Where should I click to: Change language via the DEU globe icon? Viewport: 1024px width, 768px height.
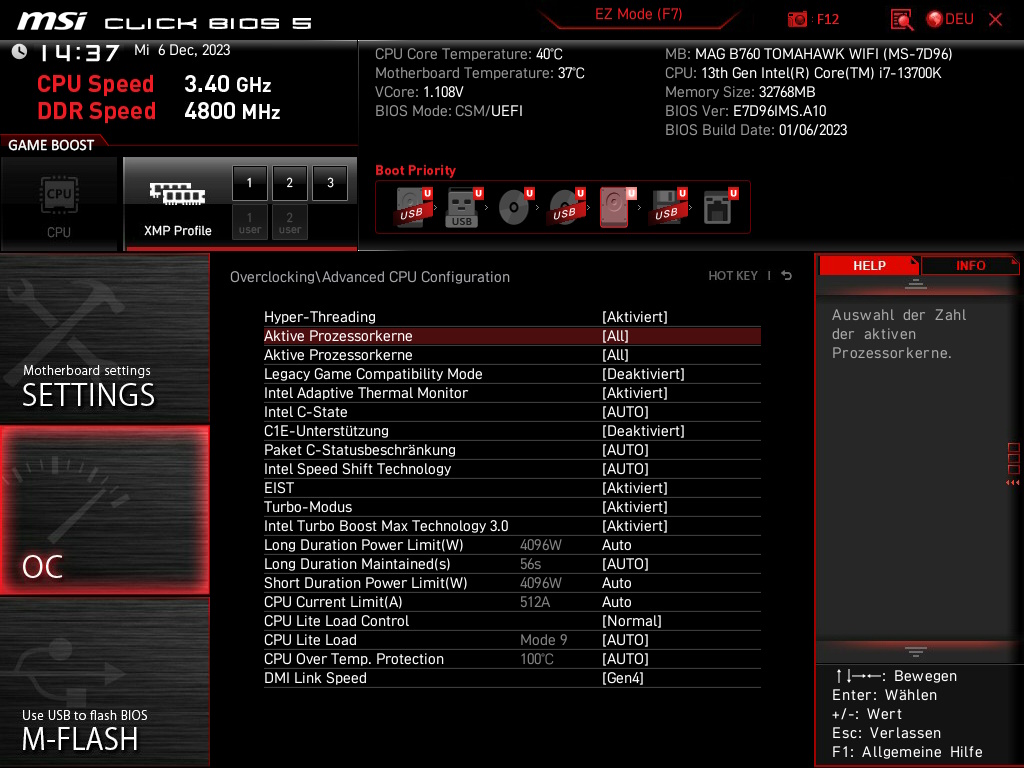tap(950, 20)
